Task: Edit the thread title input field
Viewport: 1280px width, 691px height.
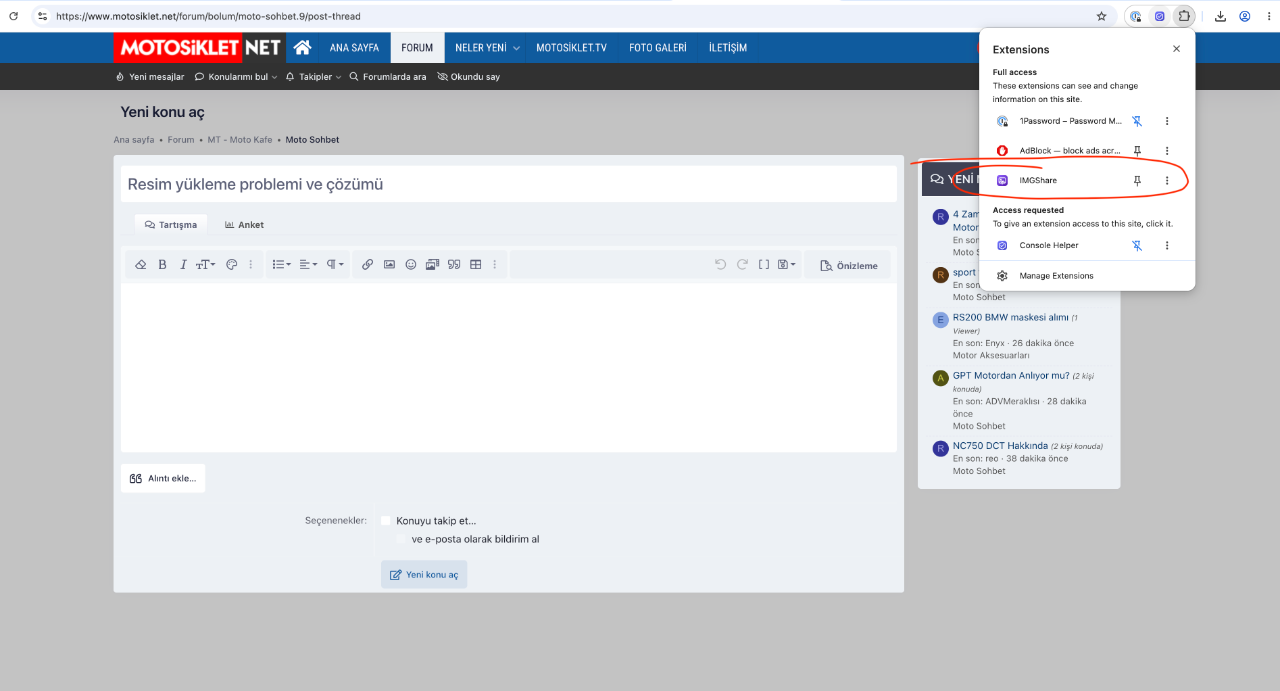Action: point(508,184)
